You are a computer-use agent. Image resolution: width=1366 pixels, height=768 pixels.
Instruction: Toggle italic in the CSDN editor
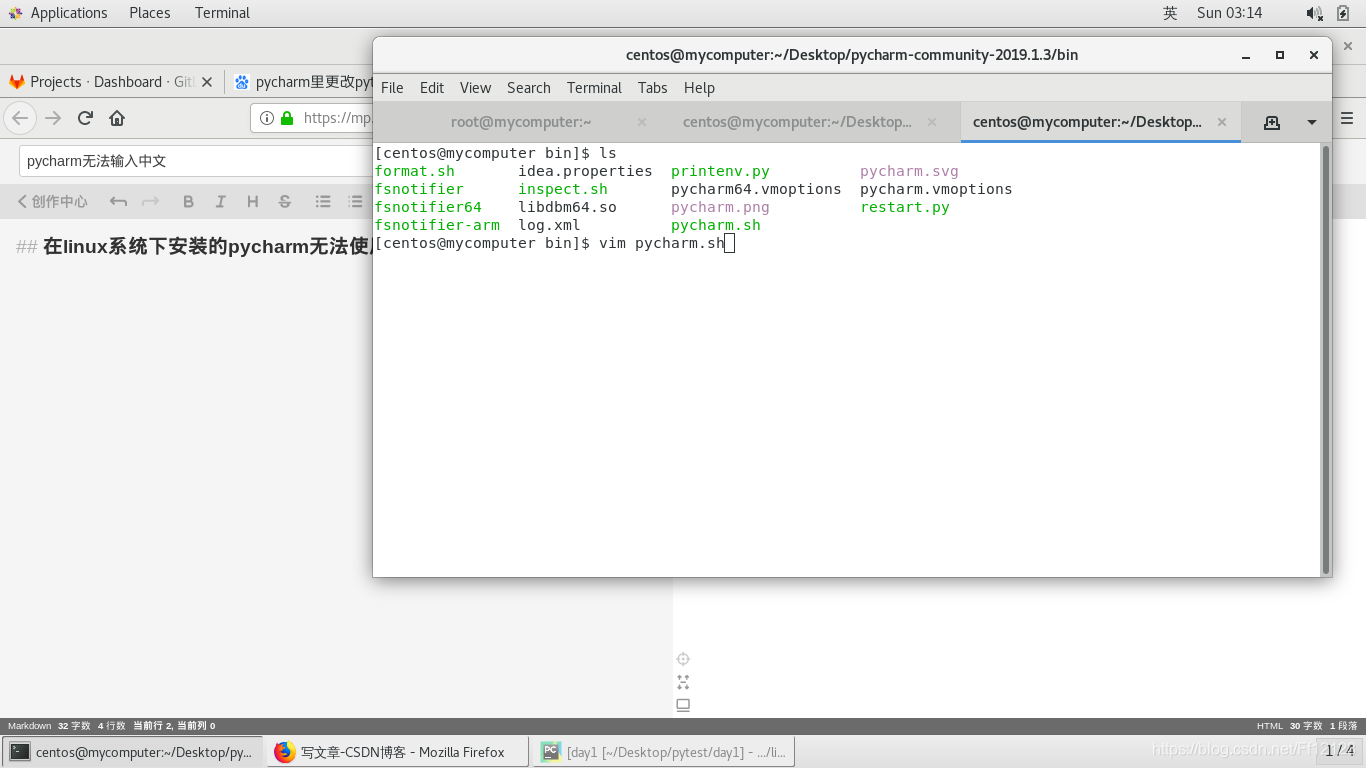coord(220,201)
